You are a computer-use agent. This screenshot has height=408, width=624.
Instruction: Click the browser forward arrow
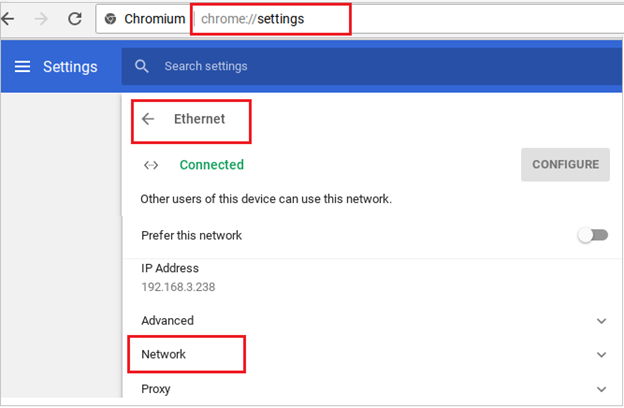coord(41,18)
